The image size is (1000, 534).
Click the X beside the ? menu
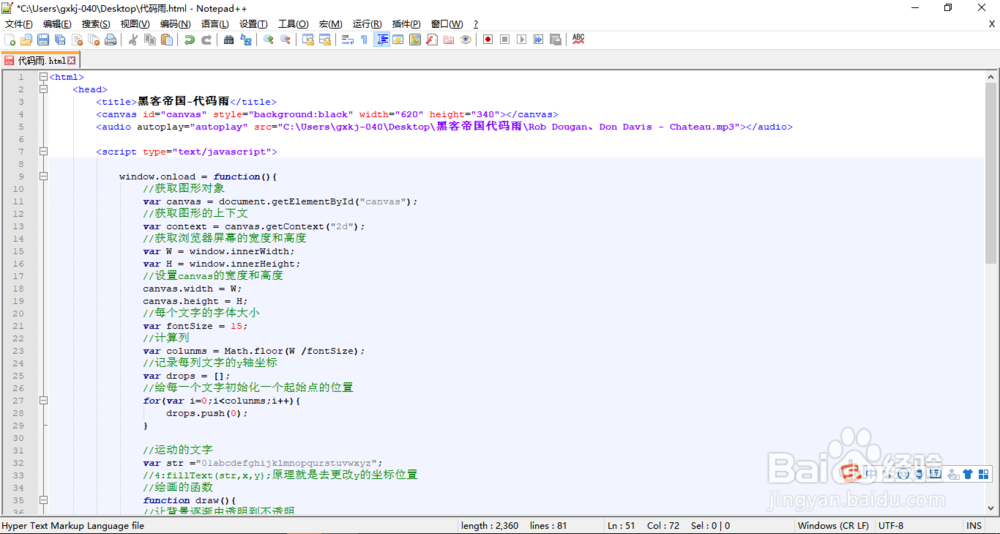pos(992,24)
